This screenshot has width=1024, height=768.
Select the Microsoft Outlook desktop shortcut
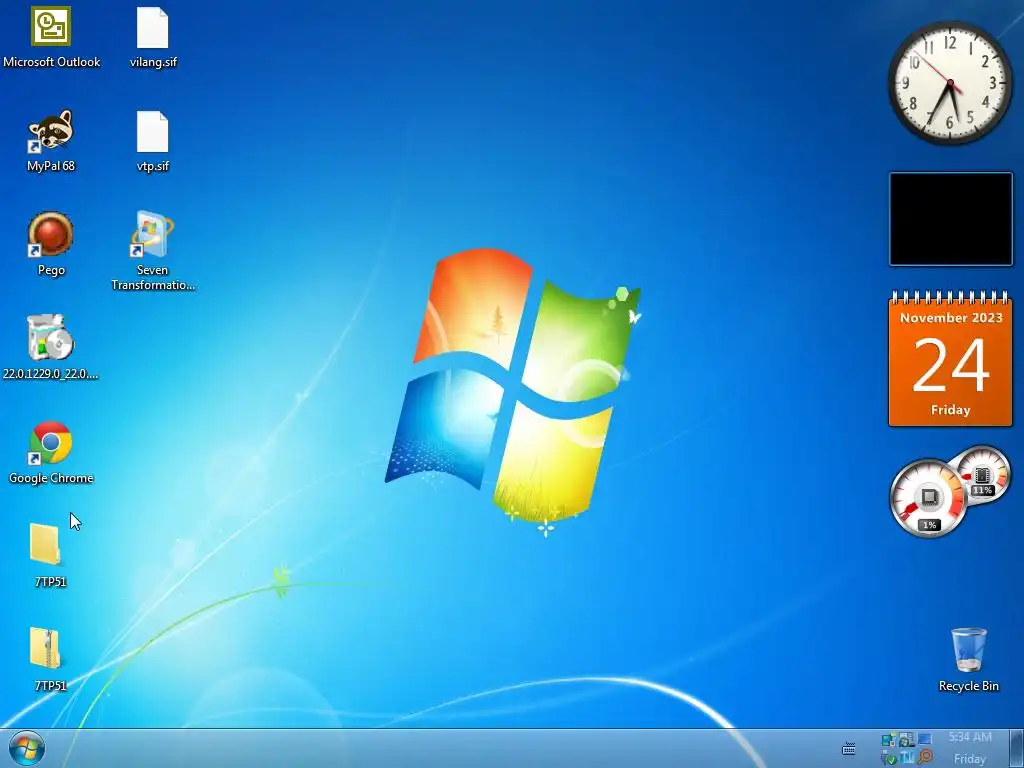[x=51, y=37]
